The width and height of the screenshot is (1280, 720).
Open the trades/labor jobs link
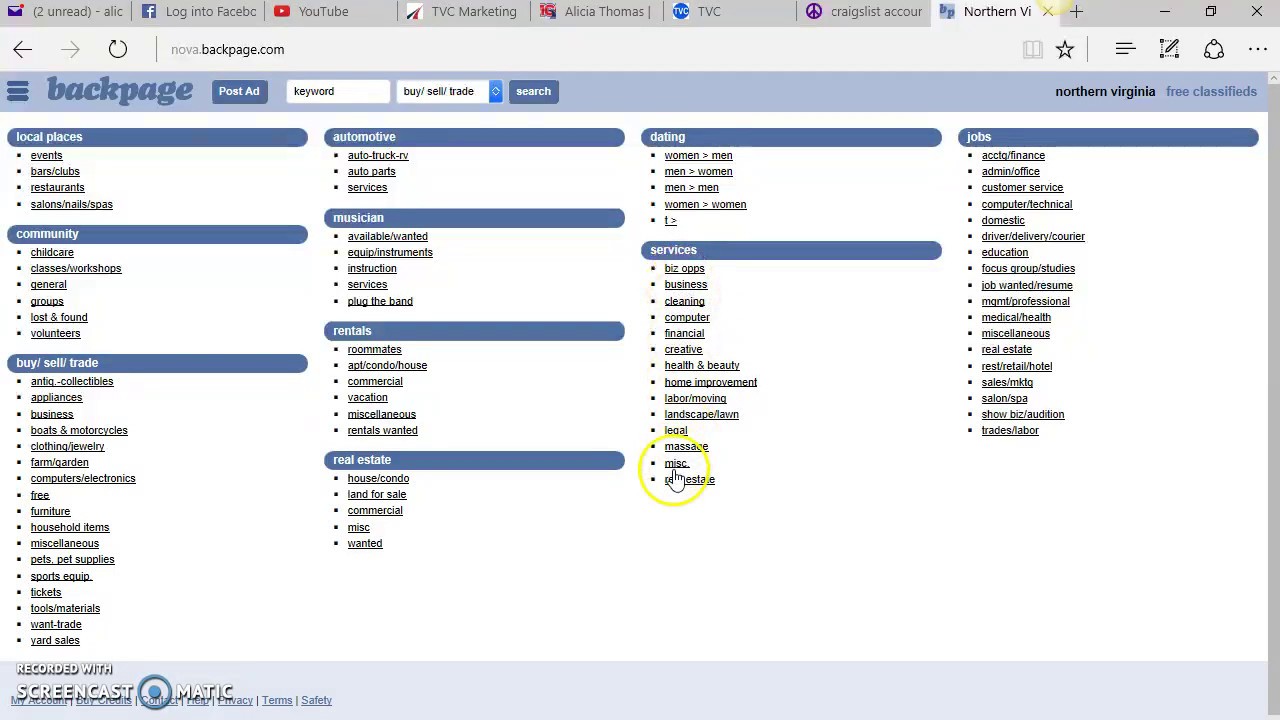(1010, 430)
